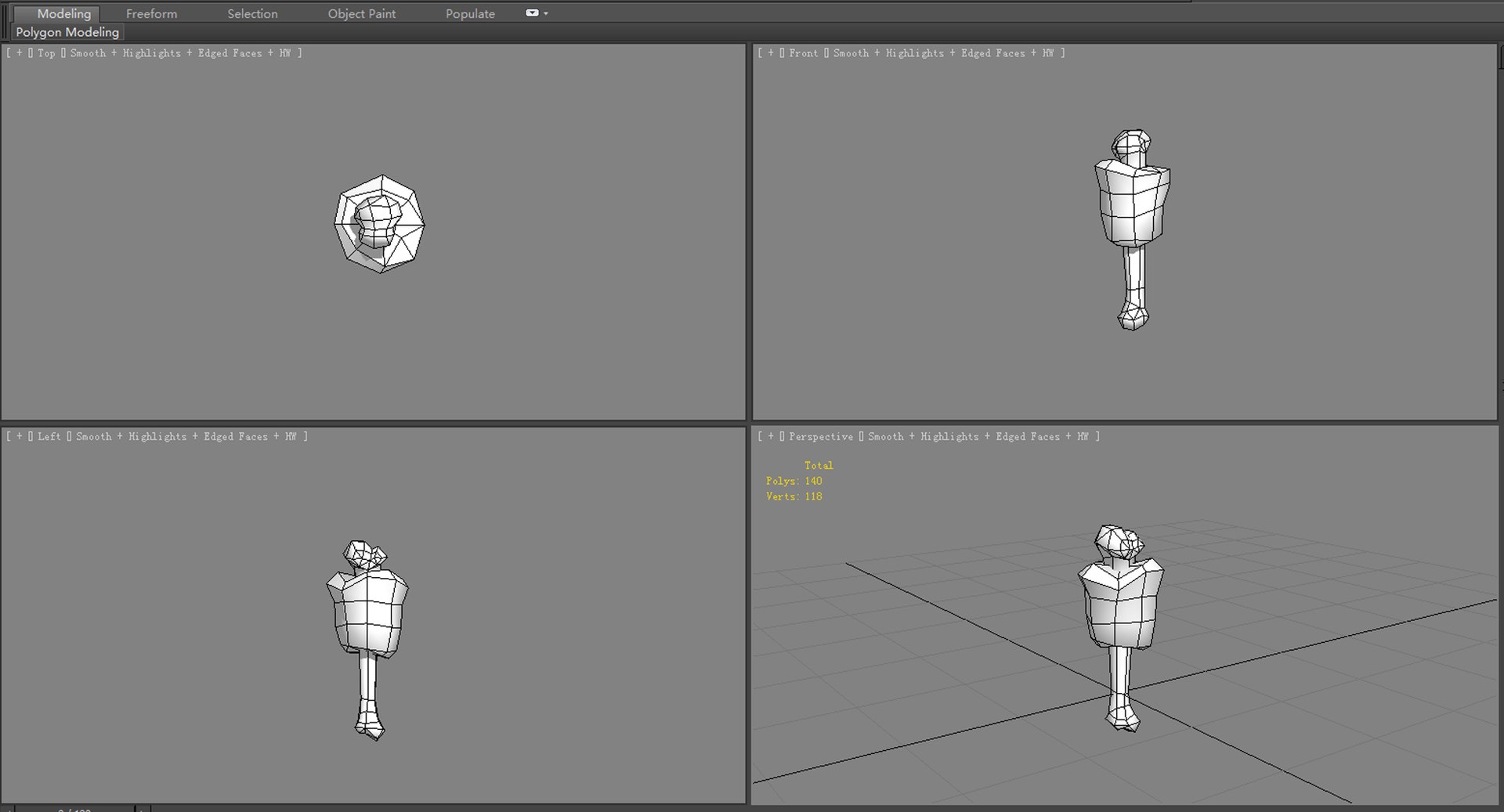This screenshot has height=812, width=1504.
Task: Expand the Polygon Modeling panel
Action: point(67,32)
